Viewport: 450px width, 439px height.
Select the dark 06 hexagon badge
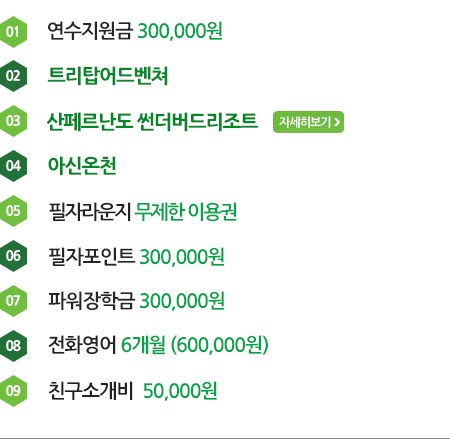click(x=13, y=256)
